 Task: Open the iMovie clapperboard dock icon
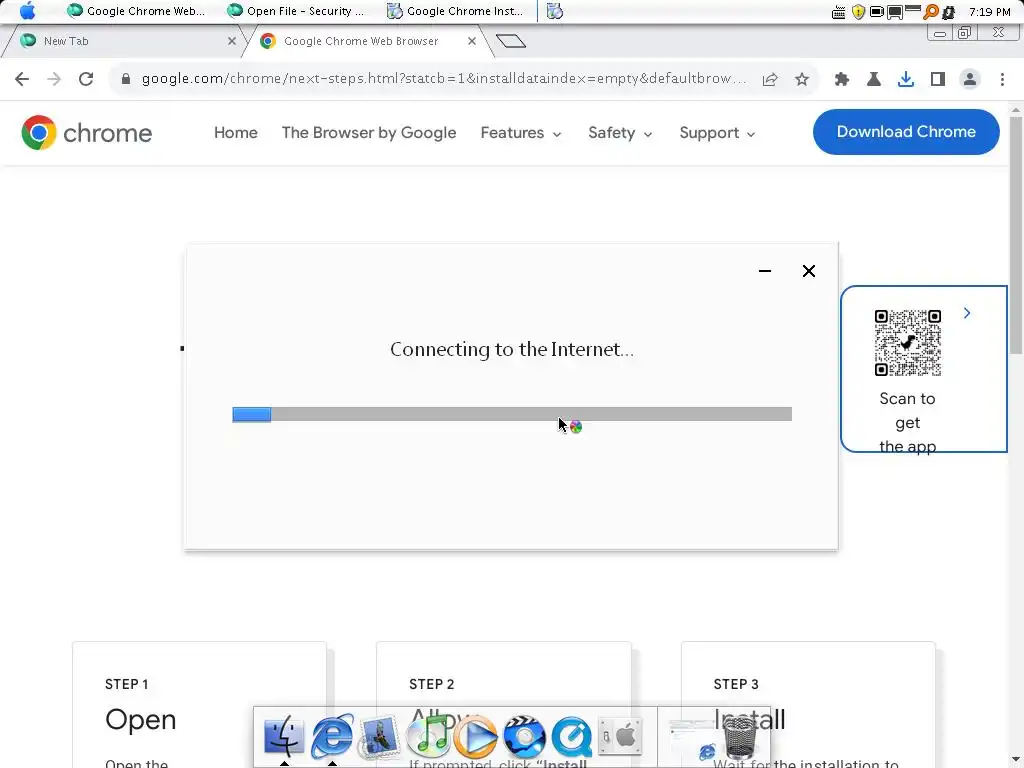tap(524, 737)
